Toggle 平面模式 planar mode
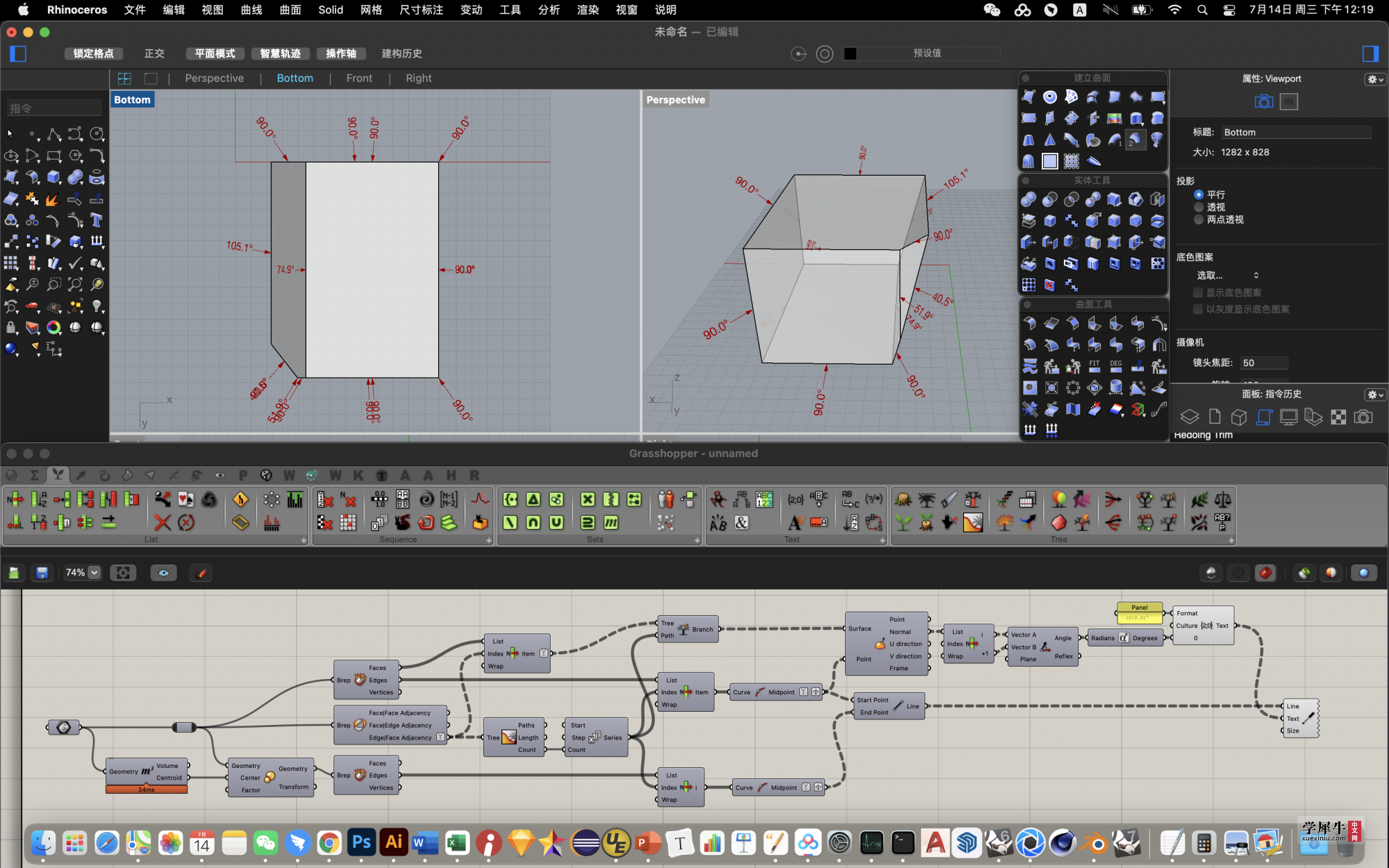 pos(215,53)
